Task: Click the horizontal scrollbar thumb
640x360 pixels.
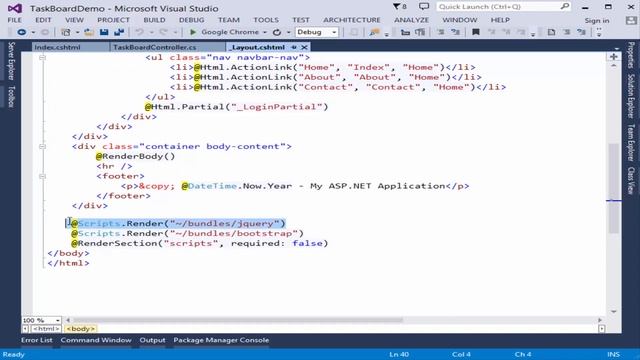Action: [238, 320]
